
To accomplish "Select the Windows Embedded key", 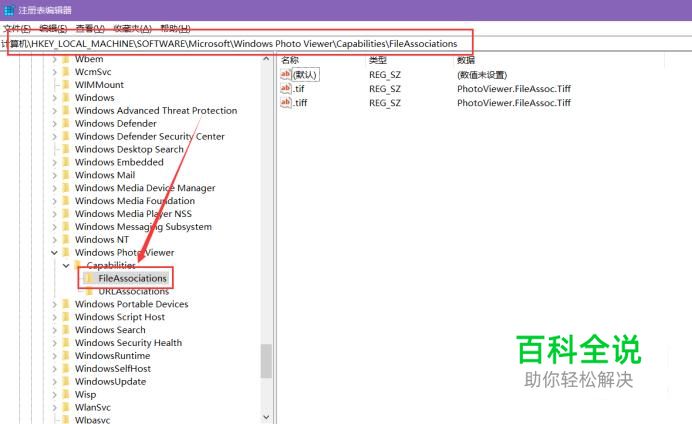I will [x=119, y=162].
